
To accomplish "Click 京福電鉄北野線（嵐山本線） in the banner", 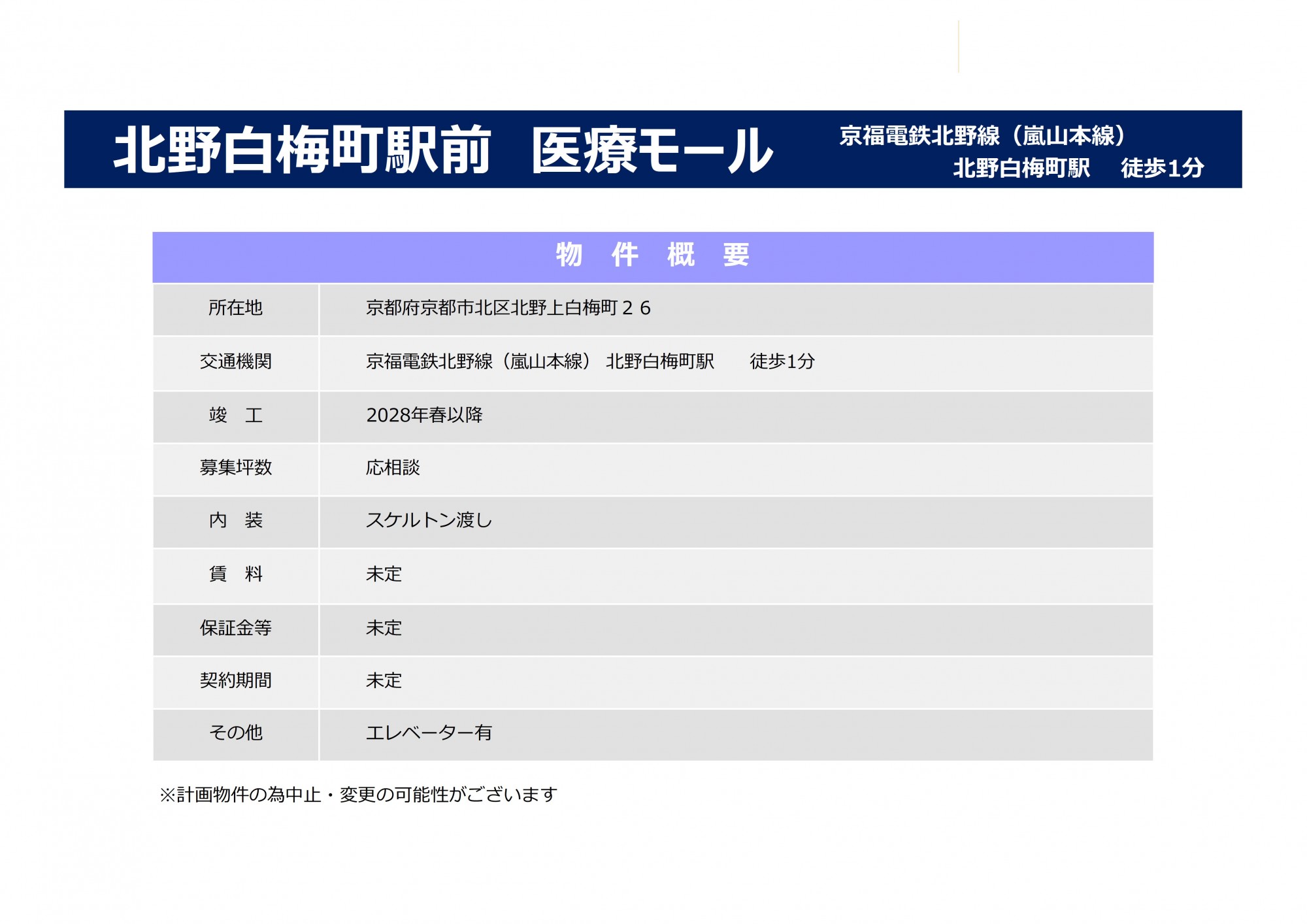I will coord(983,136).
